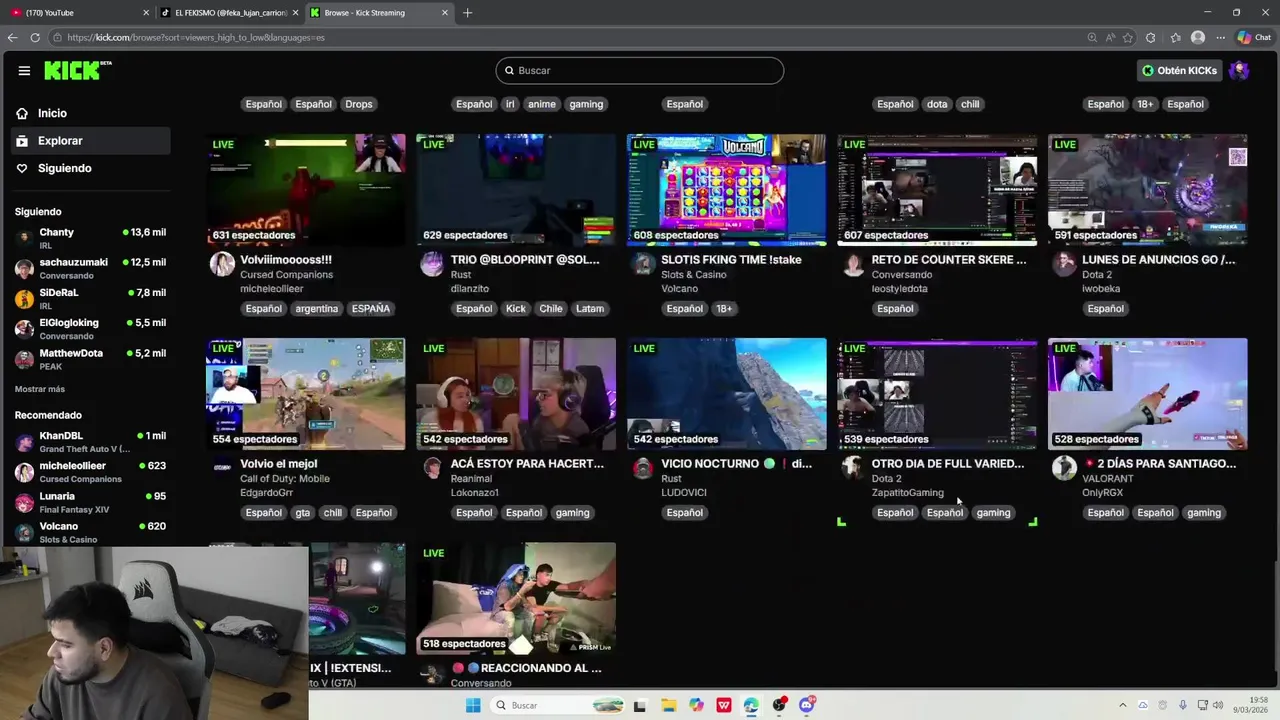Click the KICK beta logo
The height and width of the screenshot is (720, 1280).
78,70
